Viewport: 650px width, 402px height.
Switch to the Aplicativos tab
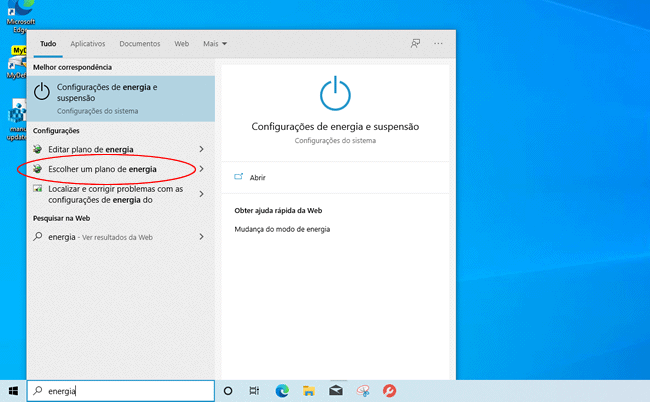click(88, 44)
